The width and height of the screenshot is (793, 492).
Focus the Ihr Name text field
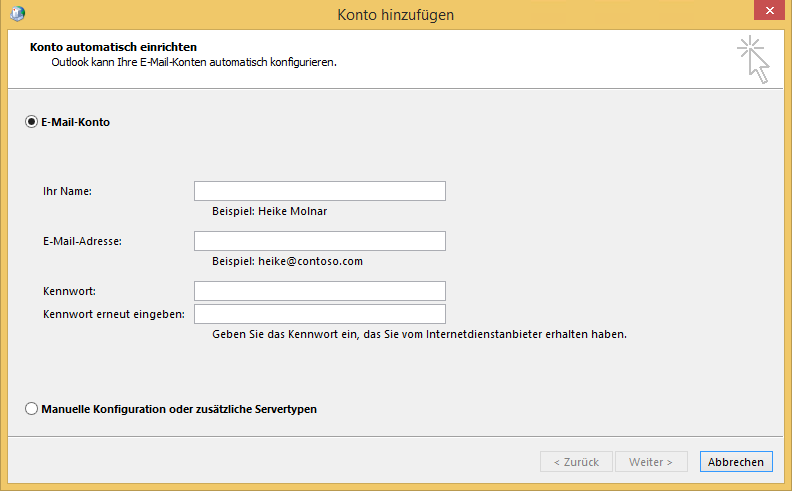[319, 191]
